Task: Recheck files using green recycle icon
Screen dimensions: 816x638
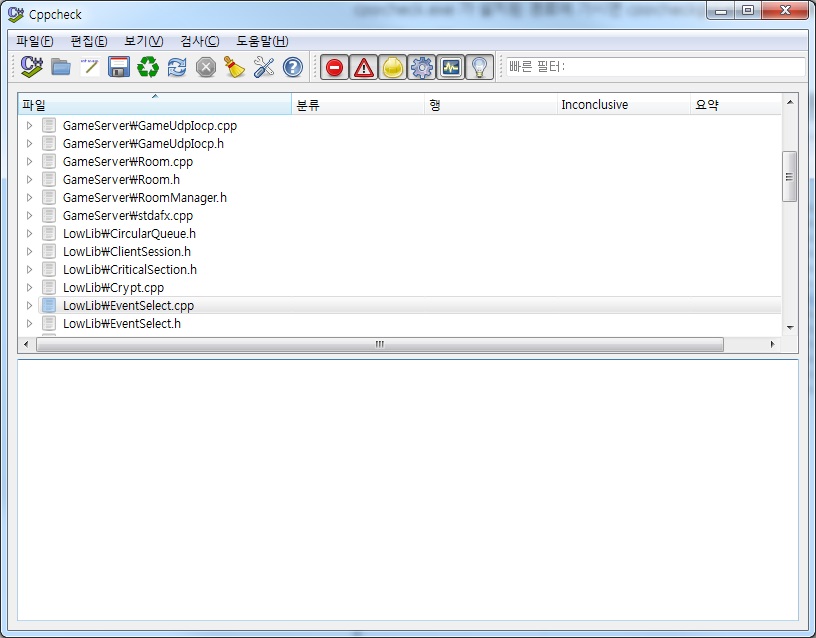Action: (148, 67)
